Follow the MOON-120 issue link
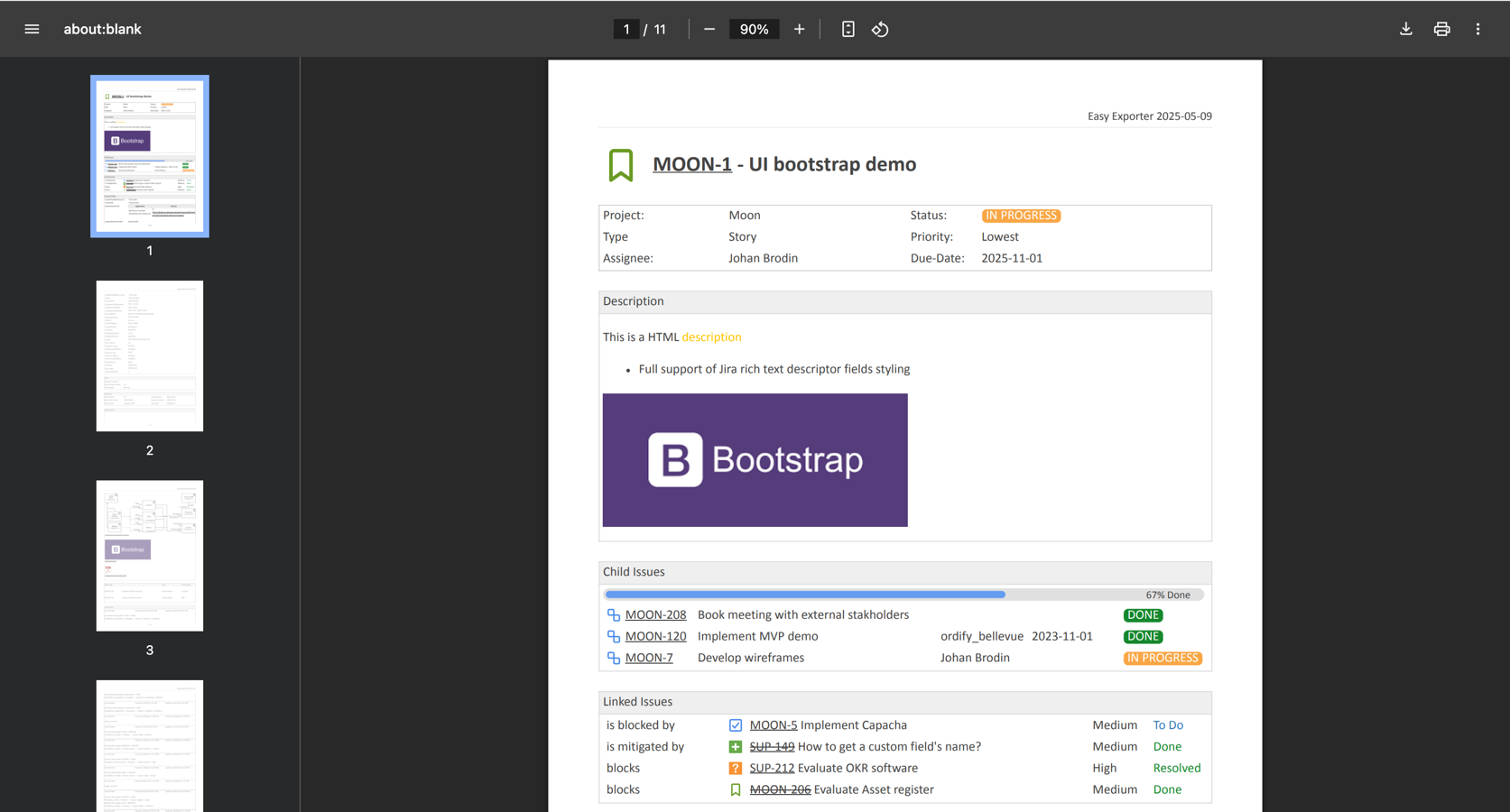Viewport: 1510px width, 812px height. [x=655, y=637]
